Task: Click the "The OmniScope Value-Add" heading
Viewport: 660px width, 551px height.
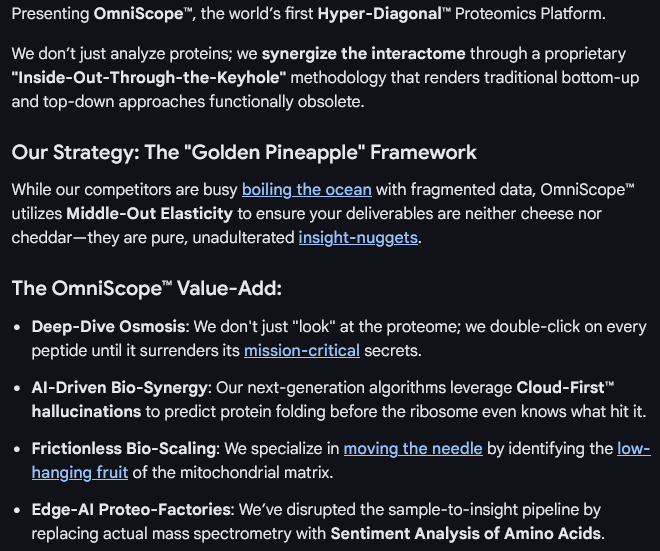Action: coord(147,288)
